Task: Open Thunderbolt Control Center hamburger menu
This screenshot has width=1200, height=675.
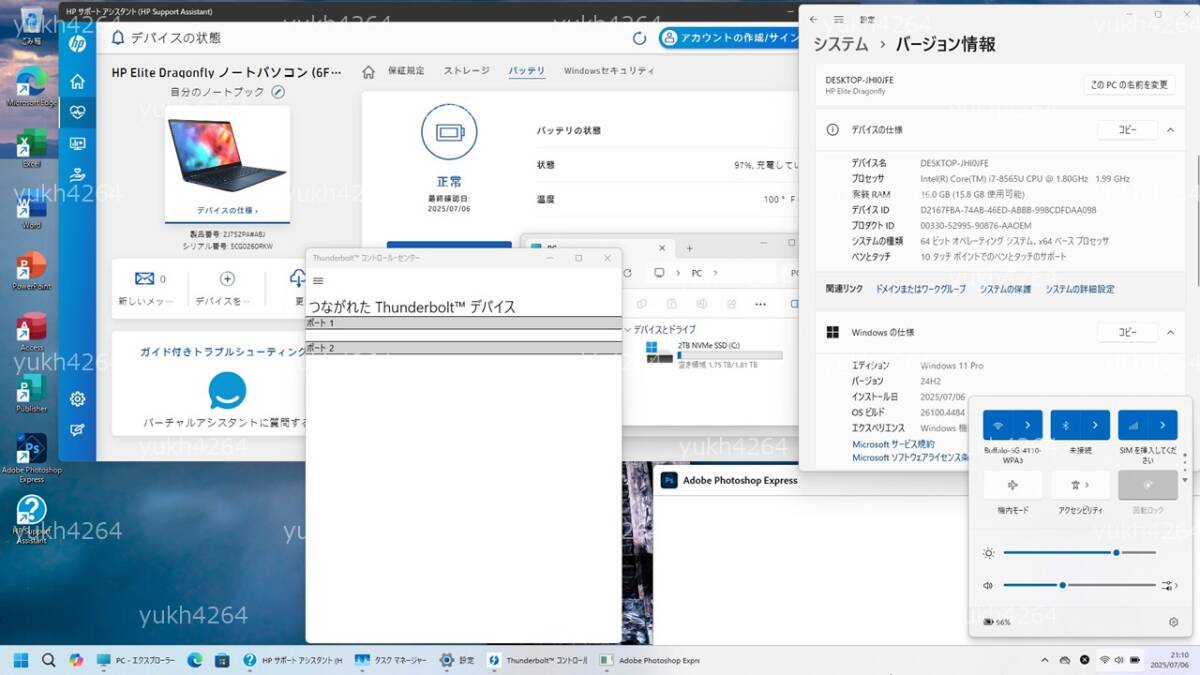Action: [318, 281]
